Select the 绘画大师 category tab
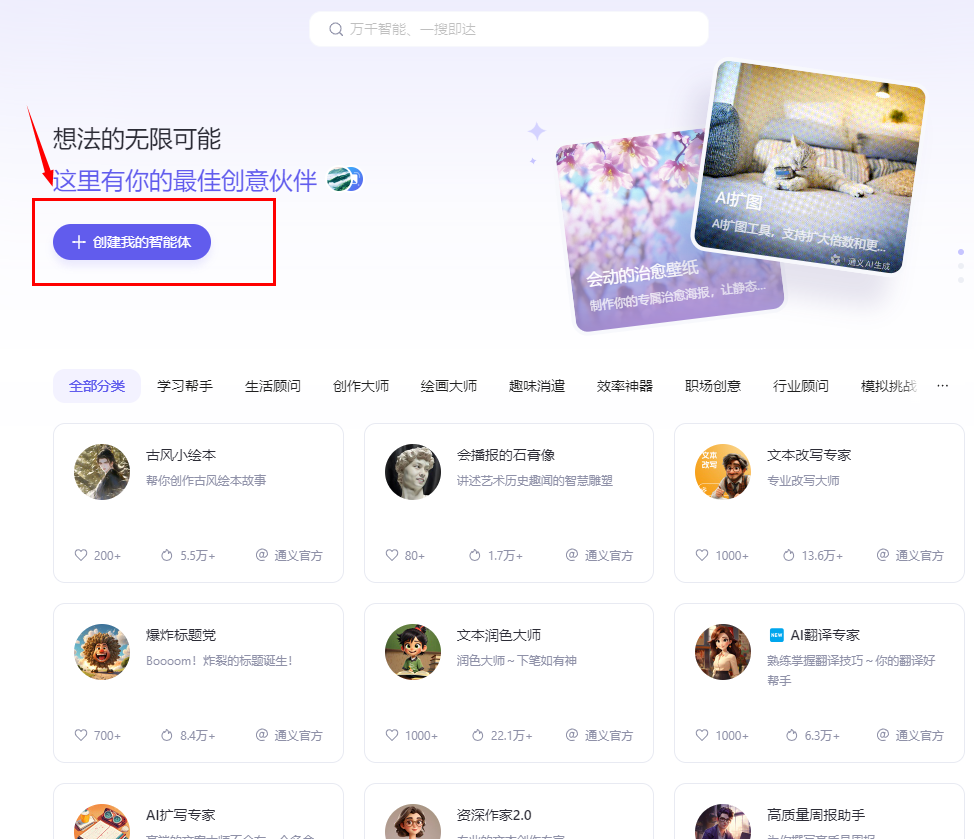Viewport: 974px width, 839px height. 448,385
